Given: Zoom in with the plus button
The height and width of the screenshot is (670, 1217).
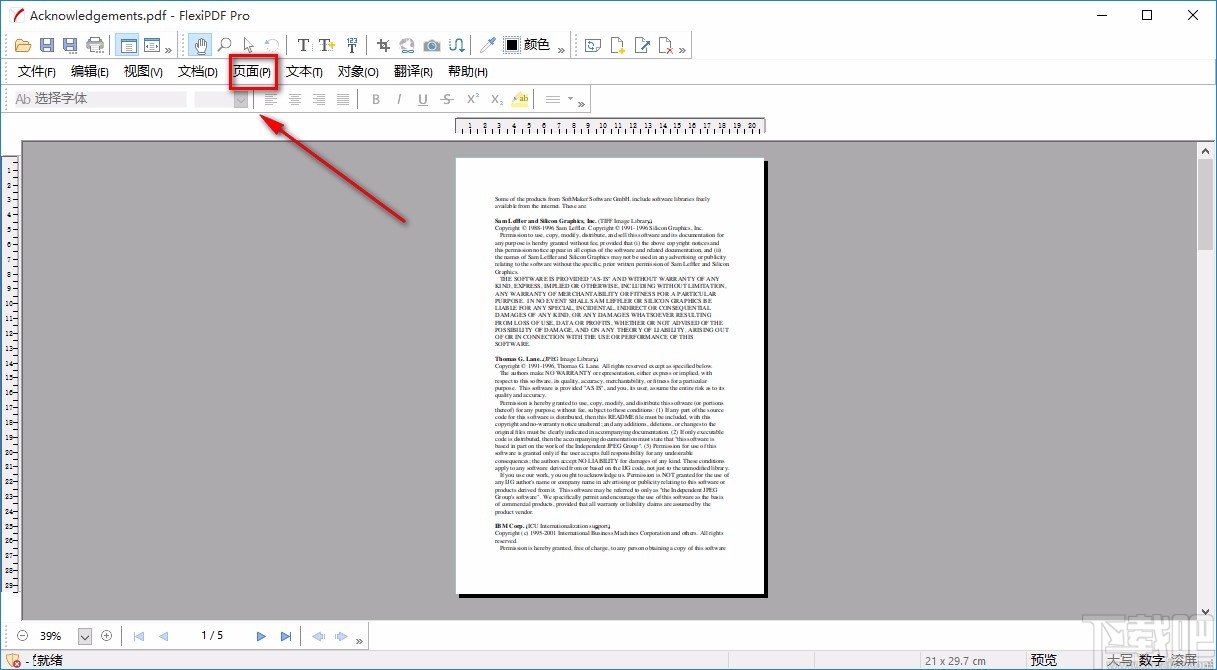Looking at the screenshot, I should (106, 636).
